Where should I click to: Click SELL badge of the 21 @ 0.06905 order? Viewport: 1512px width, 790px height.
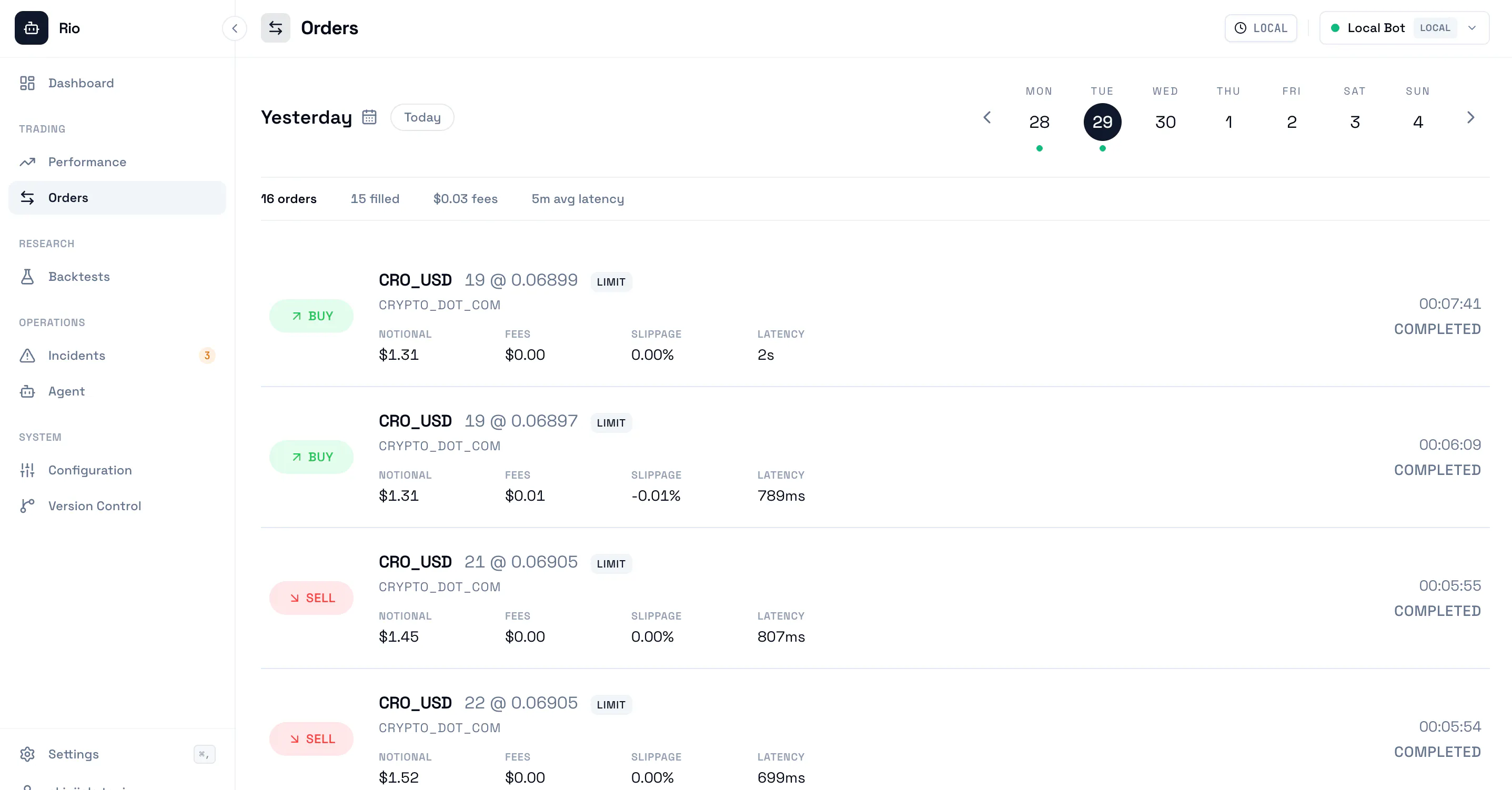(x=311, y=597)
